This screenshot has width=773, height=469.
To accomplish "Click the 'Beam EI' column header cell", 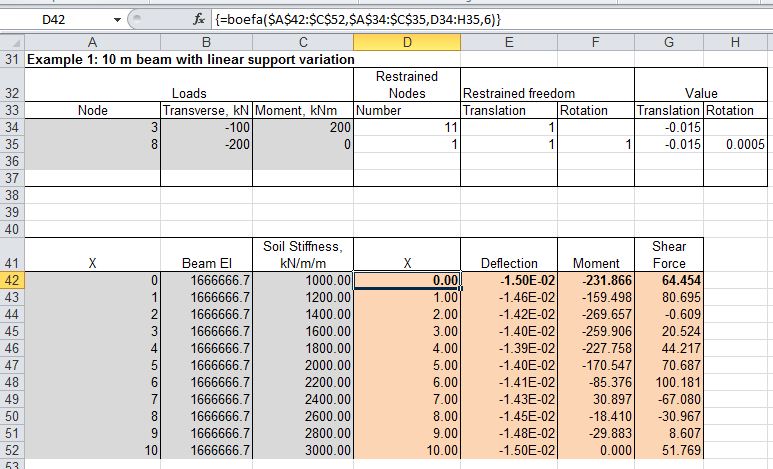I will click(206, 264).
